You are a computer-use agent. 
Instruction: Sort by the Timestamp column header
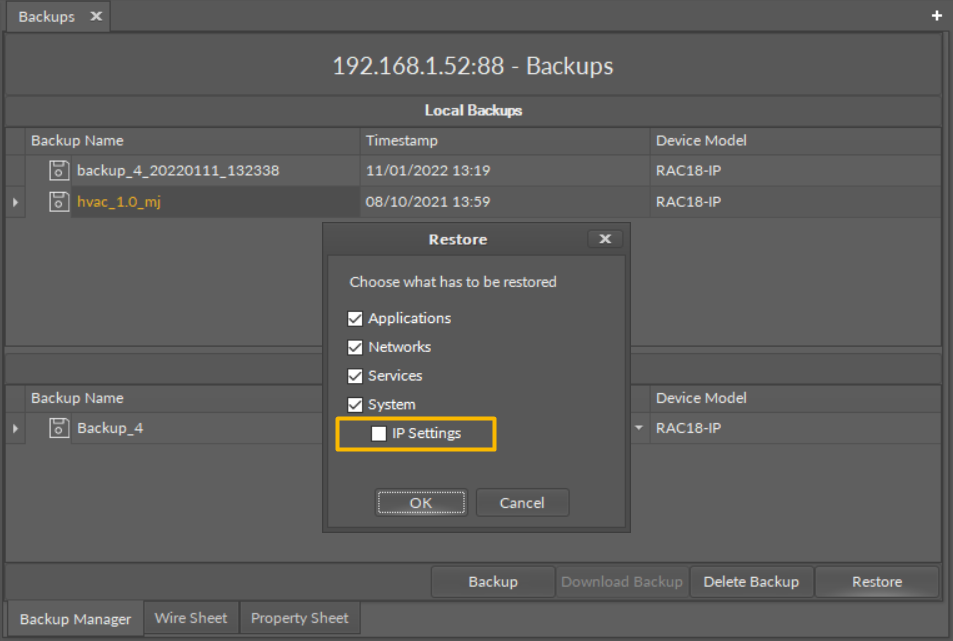point(401,141)
